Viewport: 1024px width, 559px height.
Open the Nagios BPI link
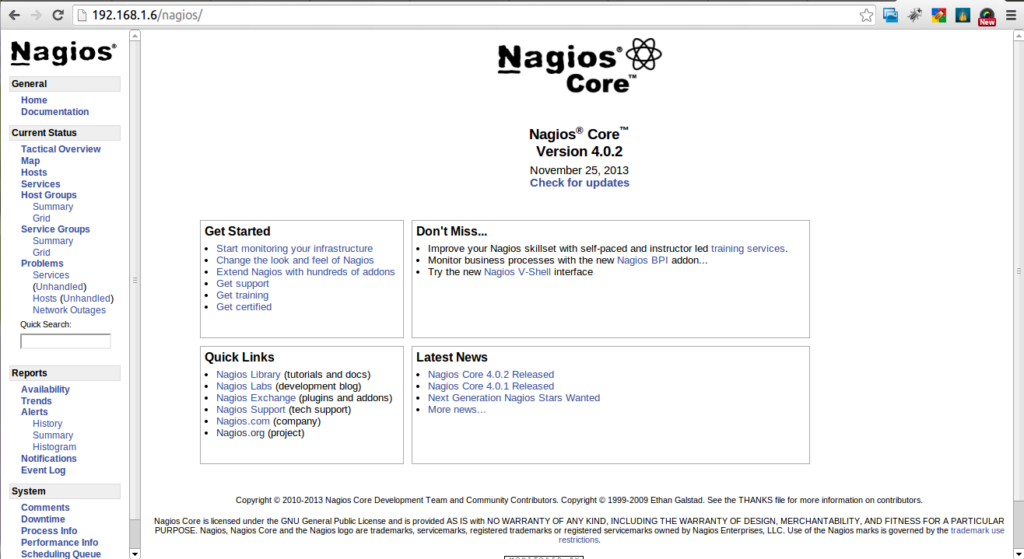tap(643, 261)
